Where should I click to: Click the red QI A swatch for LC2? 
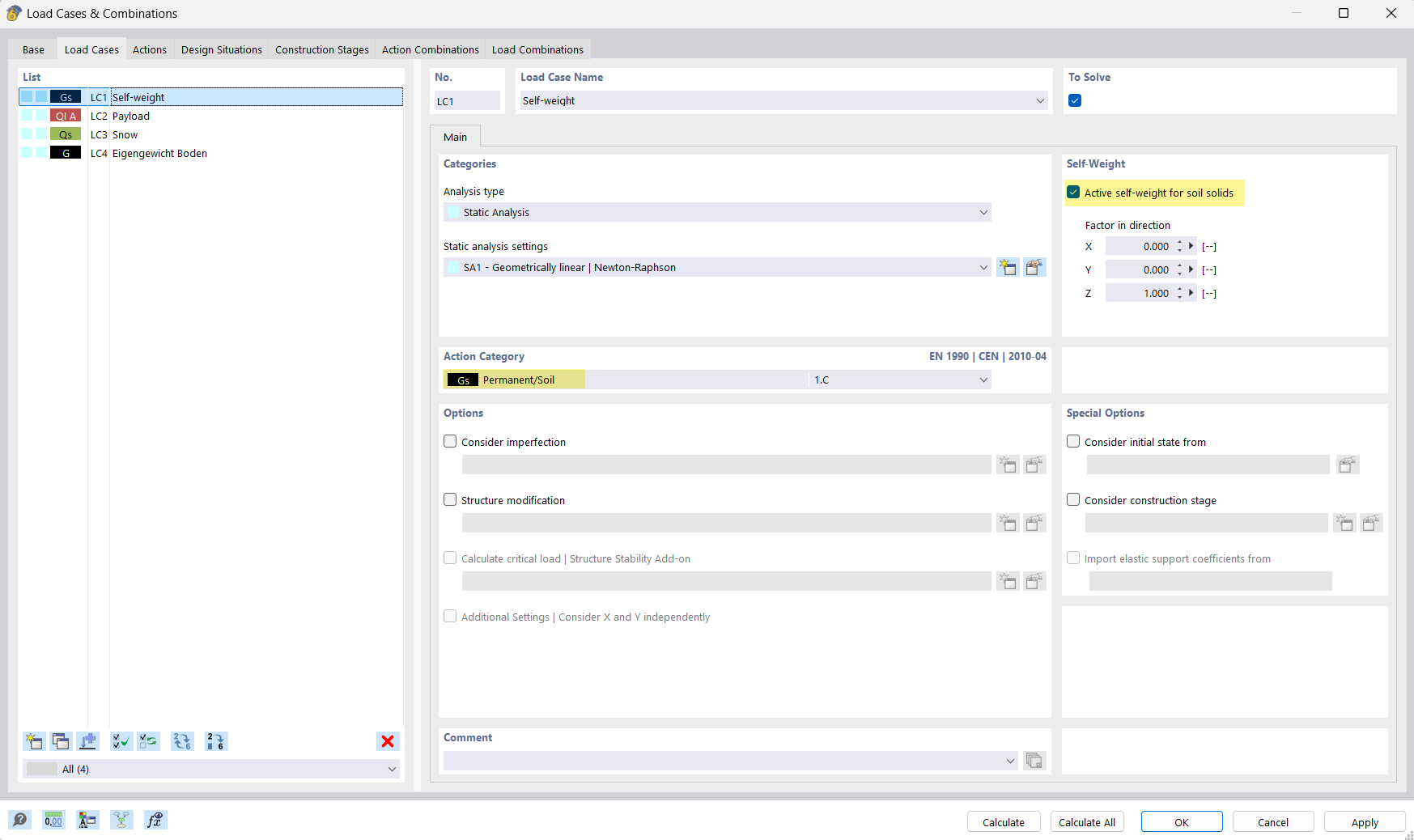coord(66,116)
